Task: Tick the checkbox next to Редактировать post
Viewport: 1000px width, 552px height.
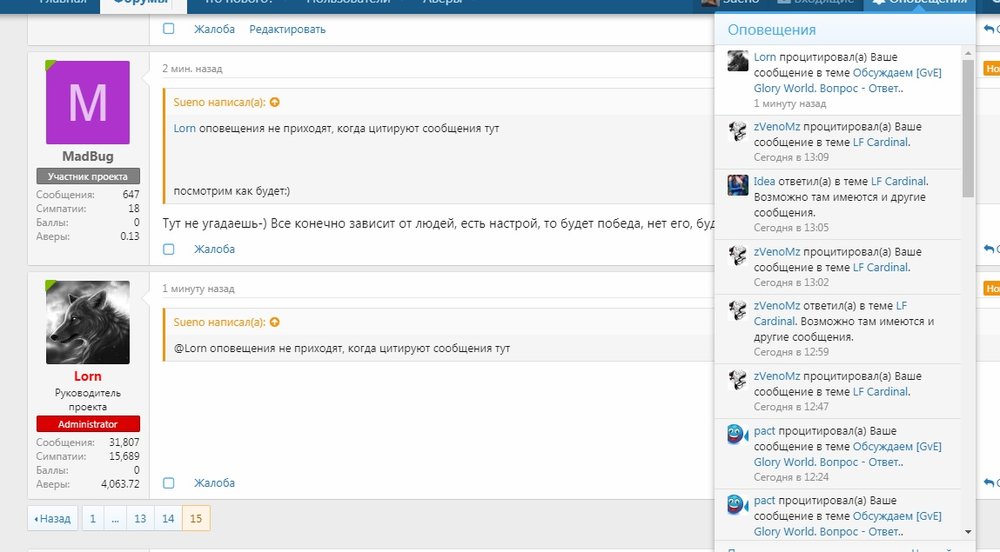Action: (169, 29)
